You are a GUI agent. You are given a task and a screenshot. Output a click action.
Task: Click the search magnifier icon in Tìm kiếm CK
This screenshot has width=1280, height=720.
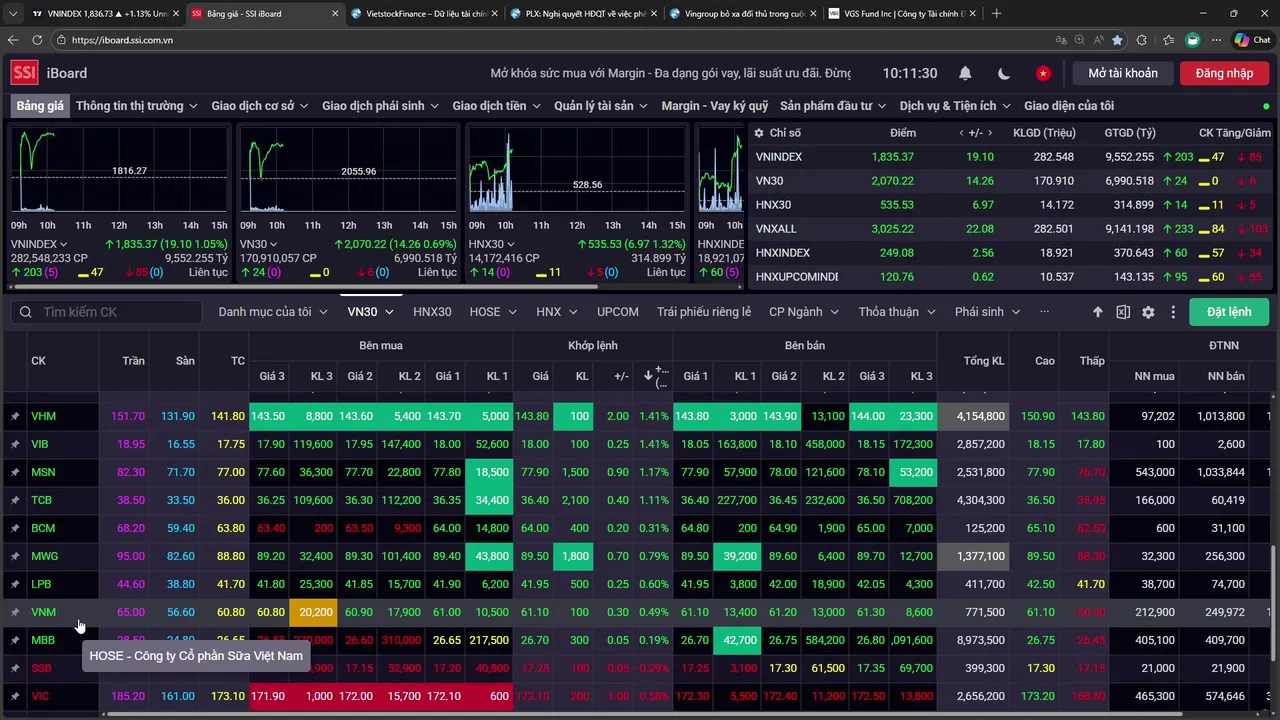[26, 312]
